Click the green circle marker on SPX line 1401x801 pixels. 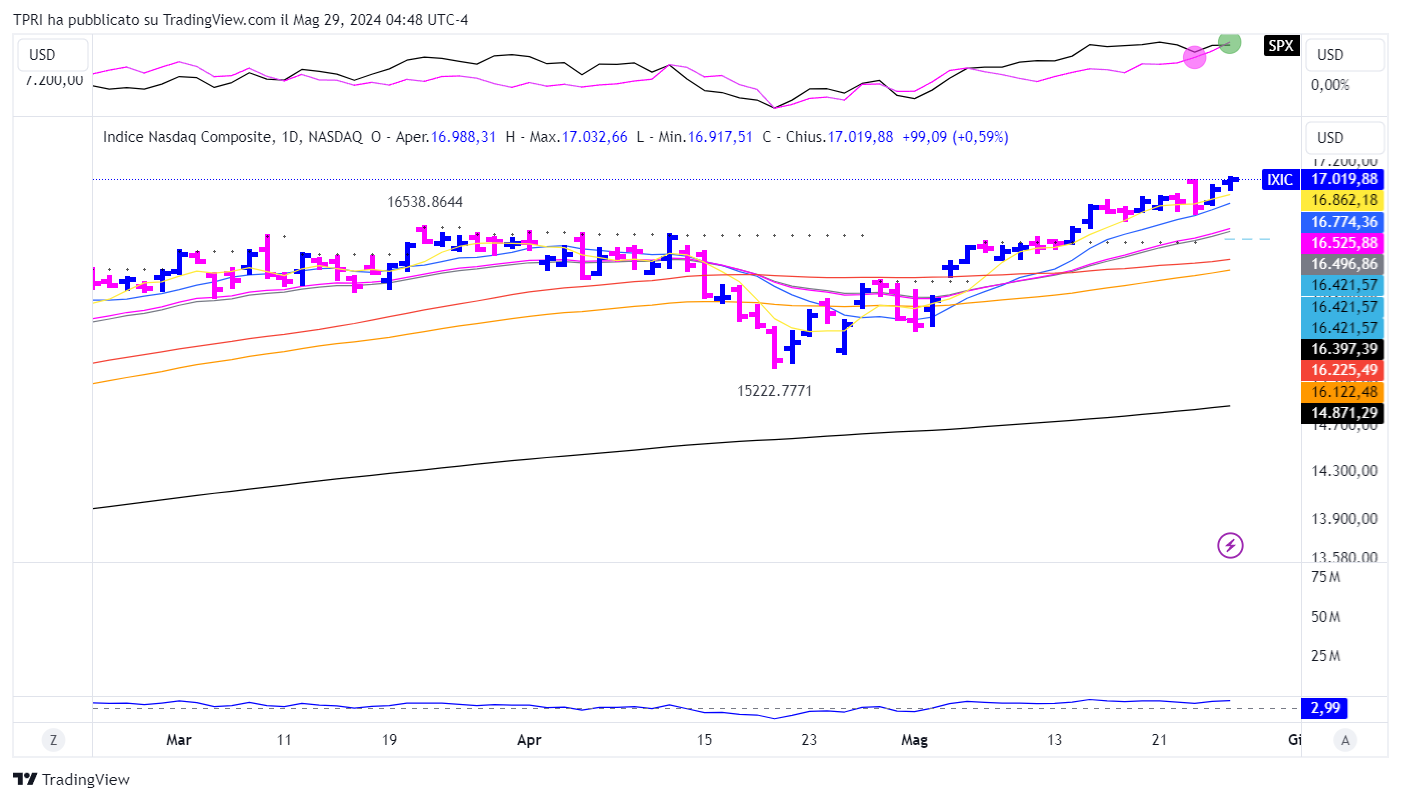[x=1230, y=43]
